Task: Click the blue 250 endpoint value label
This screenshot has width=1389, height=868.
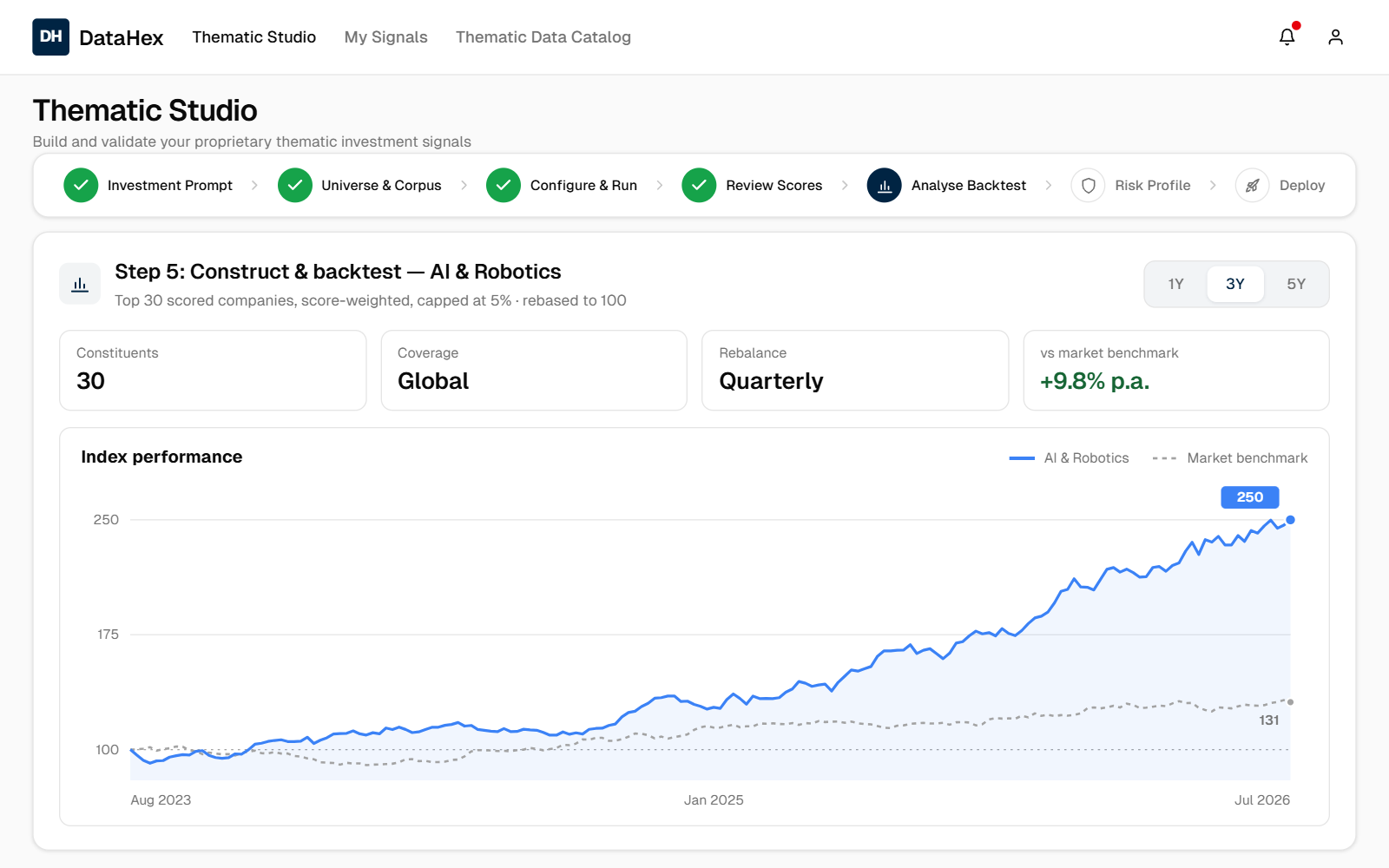Action: tap(1250, 497)
